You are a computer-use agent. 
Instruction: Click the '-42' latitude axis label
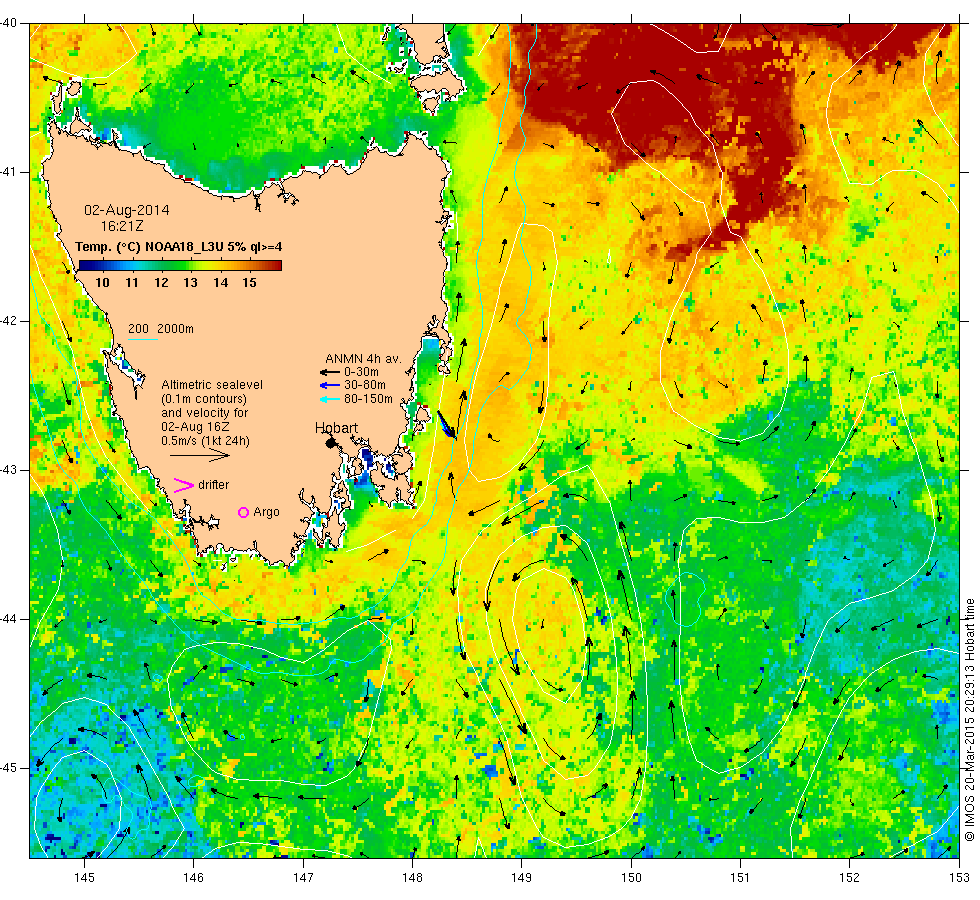8,321
